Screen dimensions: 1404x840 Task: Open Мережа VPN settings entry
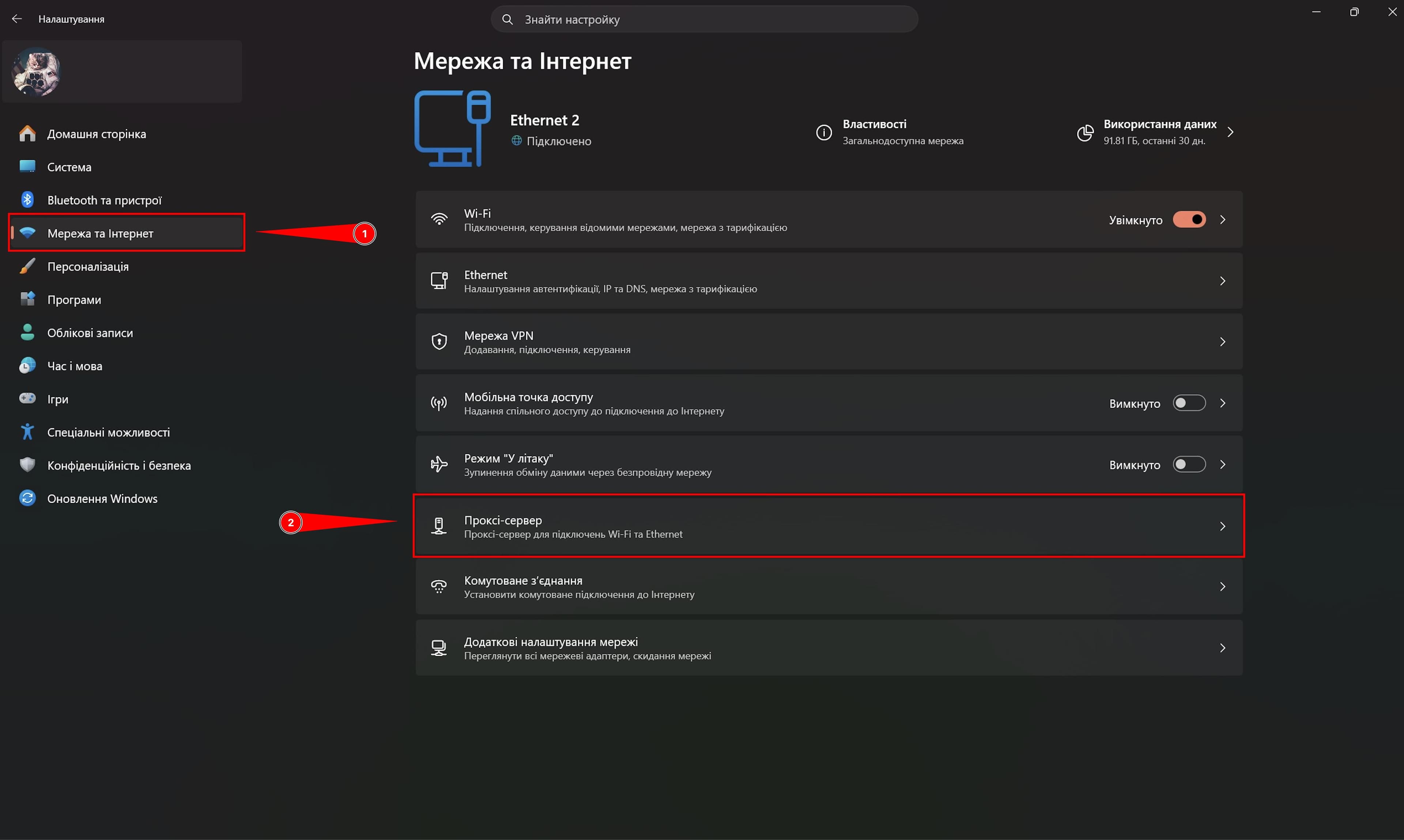coord(829,341)
